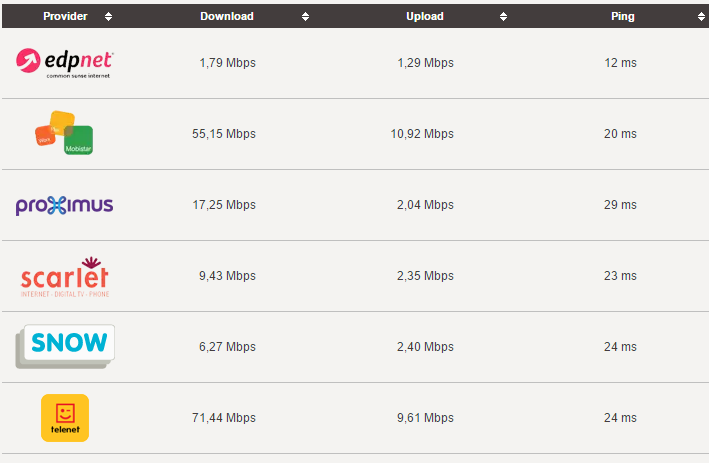Image resolution: width=709 pixels, height=463 pixels.
Task: Click the edpnet provider logo
Action: coord(65,63)
